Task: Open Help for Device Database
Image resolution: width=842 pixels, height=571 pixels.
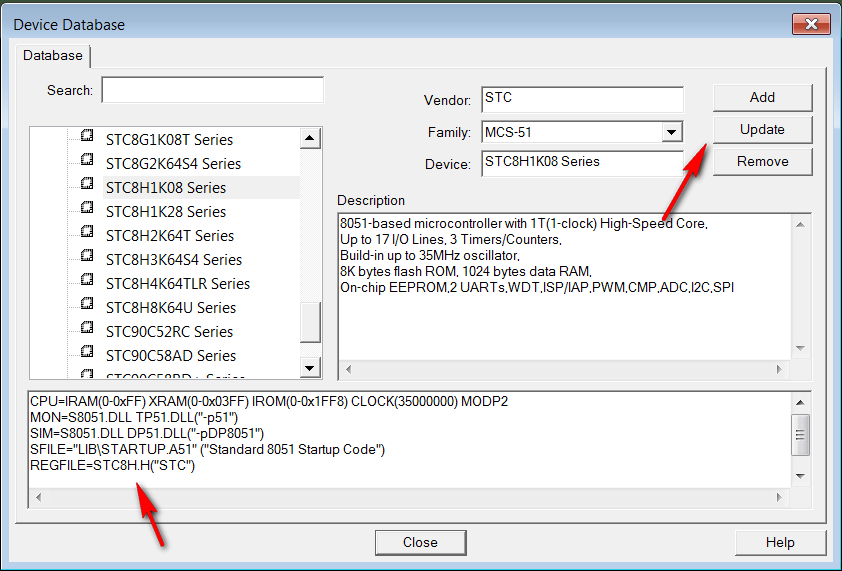Action: pyautogui.click(x=780, y=543)
